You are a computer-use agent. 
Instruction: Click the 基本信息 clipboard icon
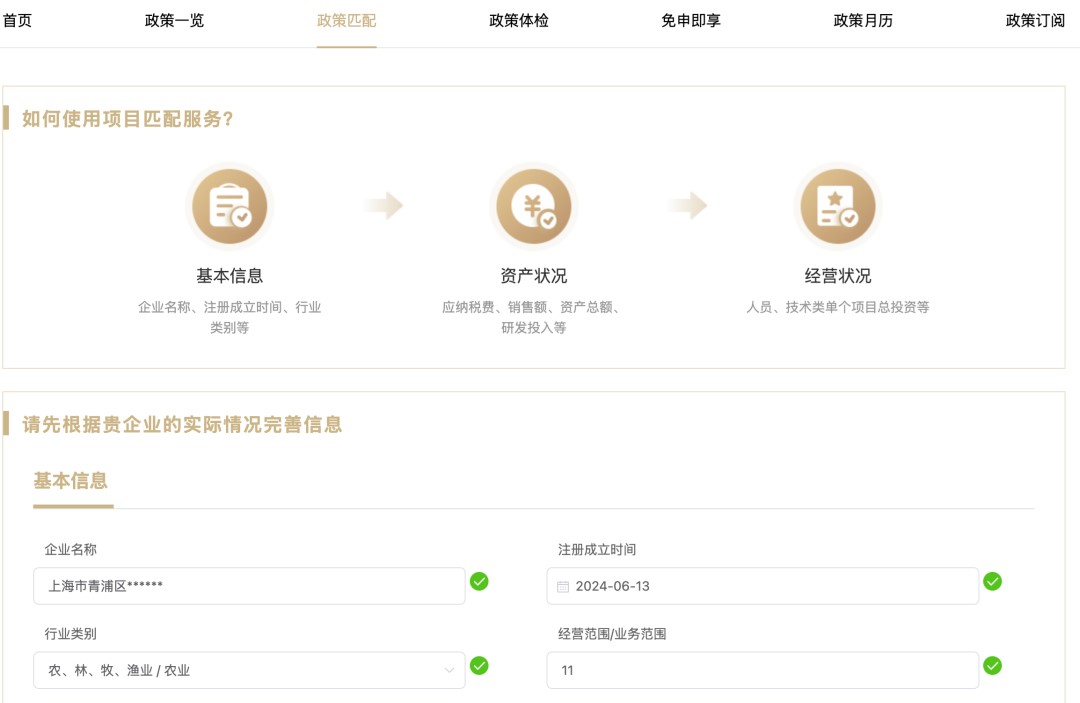230,205
